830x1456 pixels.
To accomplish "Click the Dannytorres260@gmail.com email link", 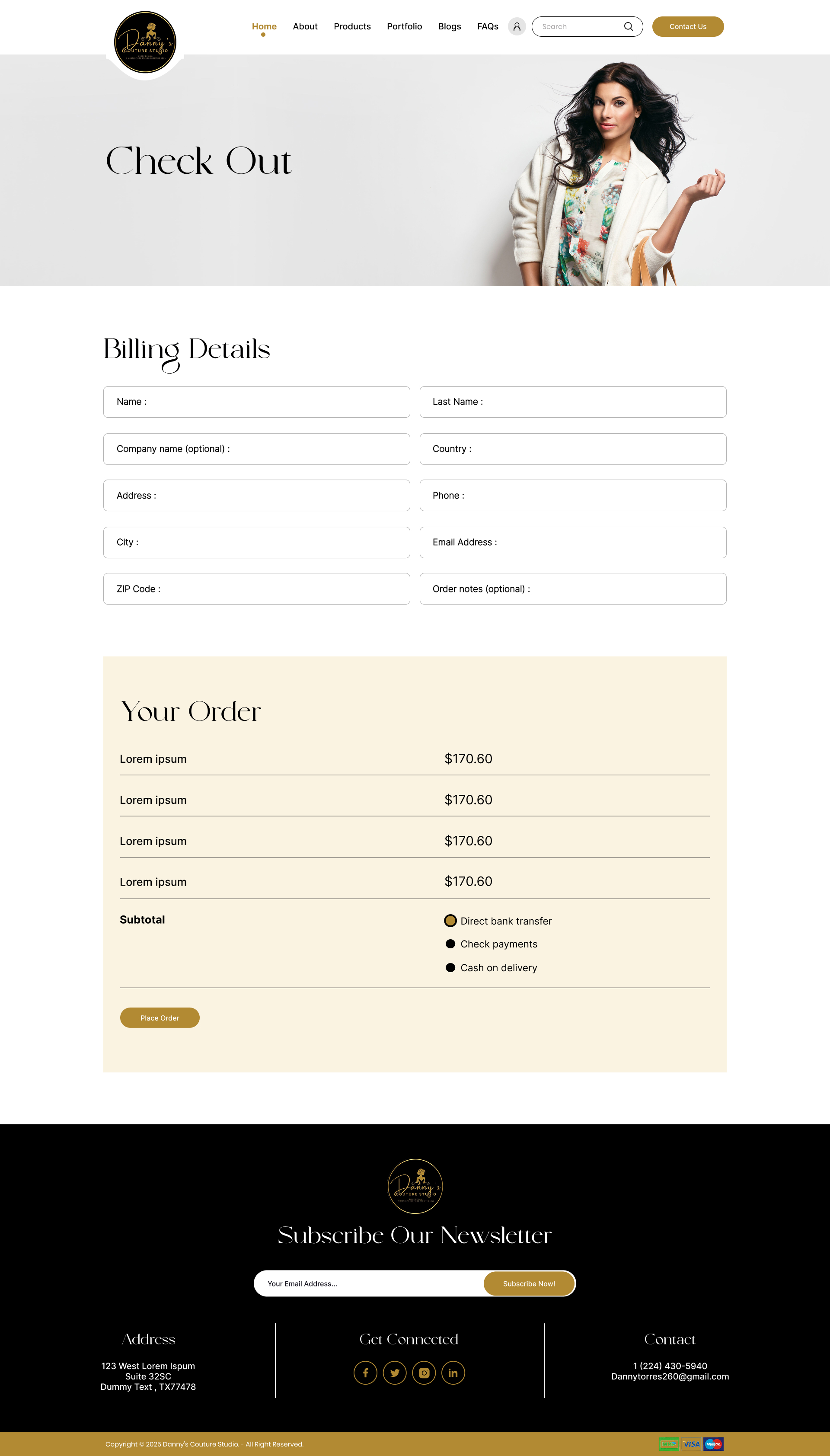I will (670, 1377).
